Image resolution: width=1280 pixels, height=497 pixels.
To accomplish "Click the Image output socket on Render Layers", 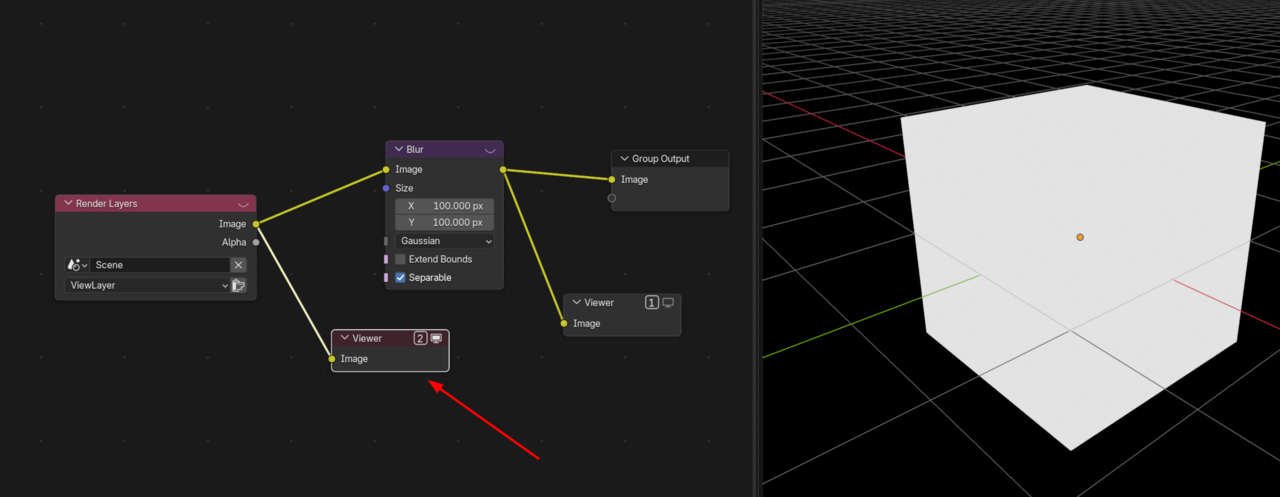I will point(256,224).
